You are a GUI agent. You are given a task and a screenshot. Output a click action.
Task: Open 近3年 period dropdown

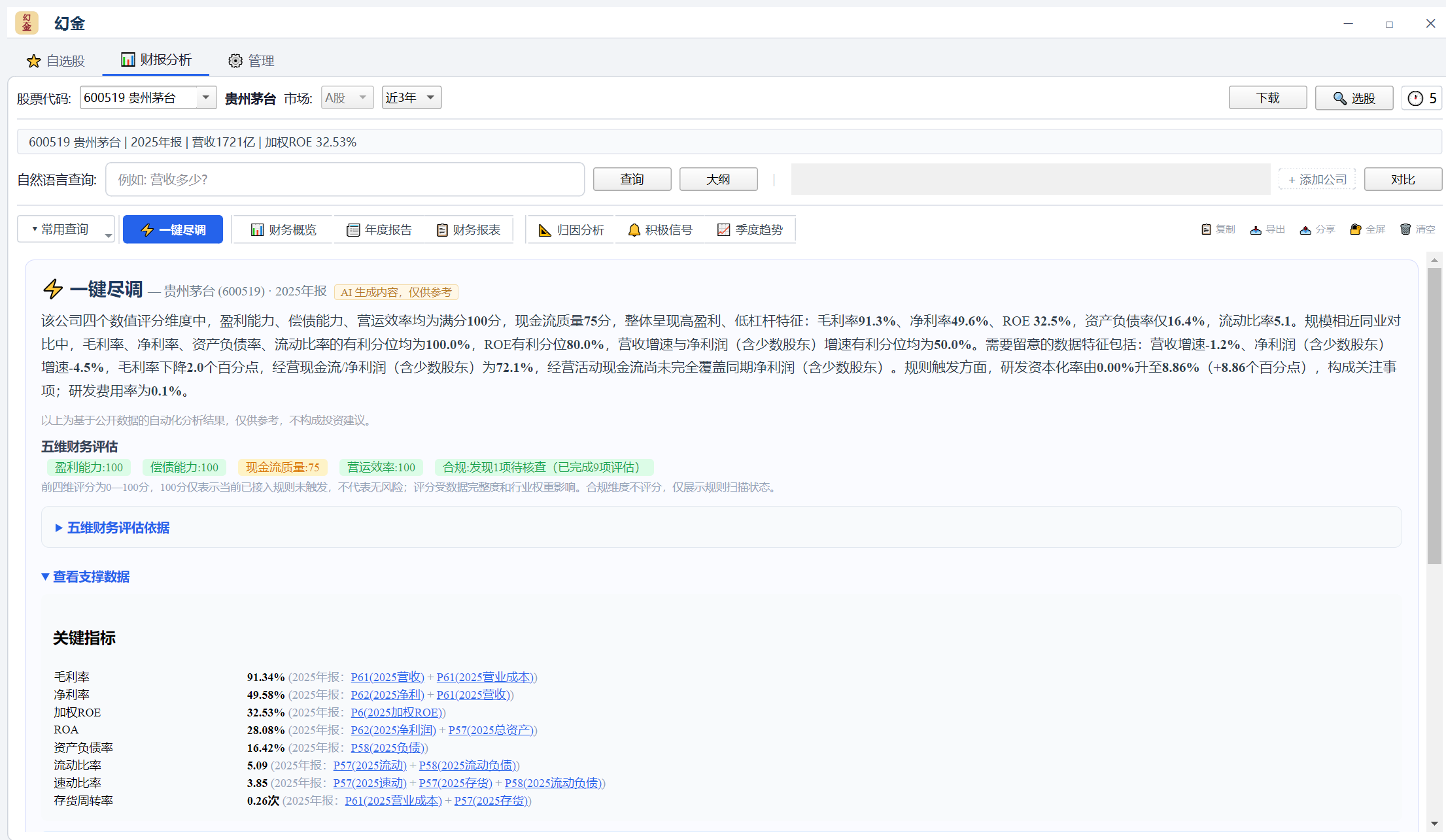pos(411,98)
